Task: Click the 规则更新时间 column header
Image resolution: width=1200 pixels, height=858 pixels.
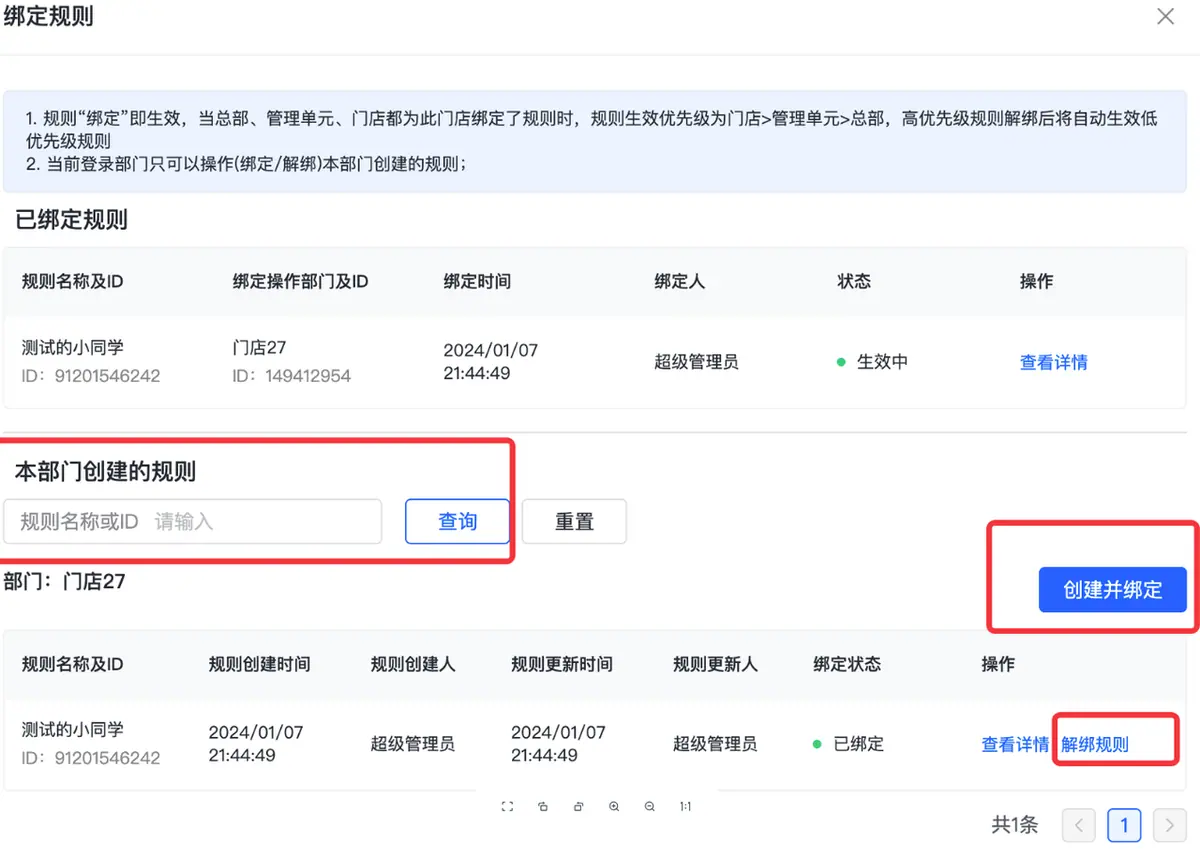Action: [562, 664]
